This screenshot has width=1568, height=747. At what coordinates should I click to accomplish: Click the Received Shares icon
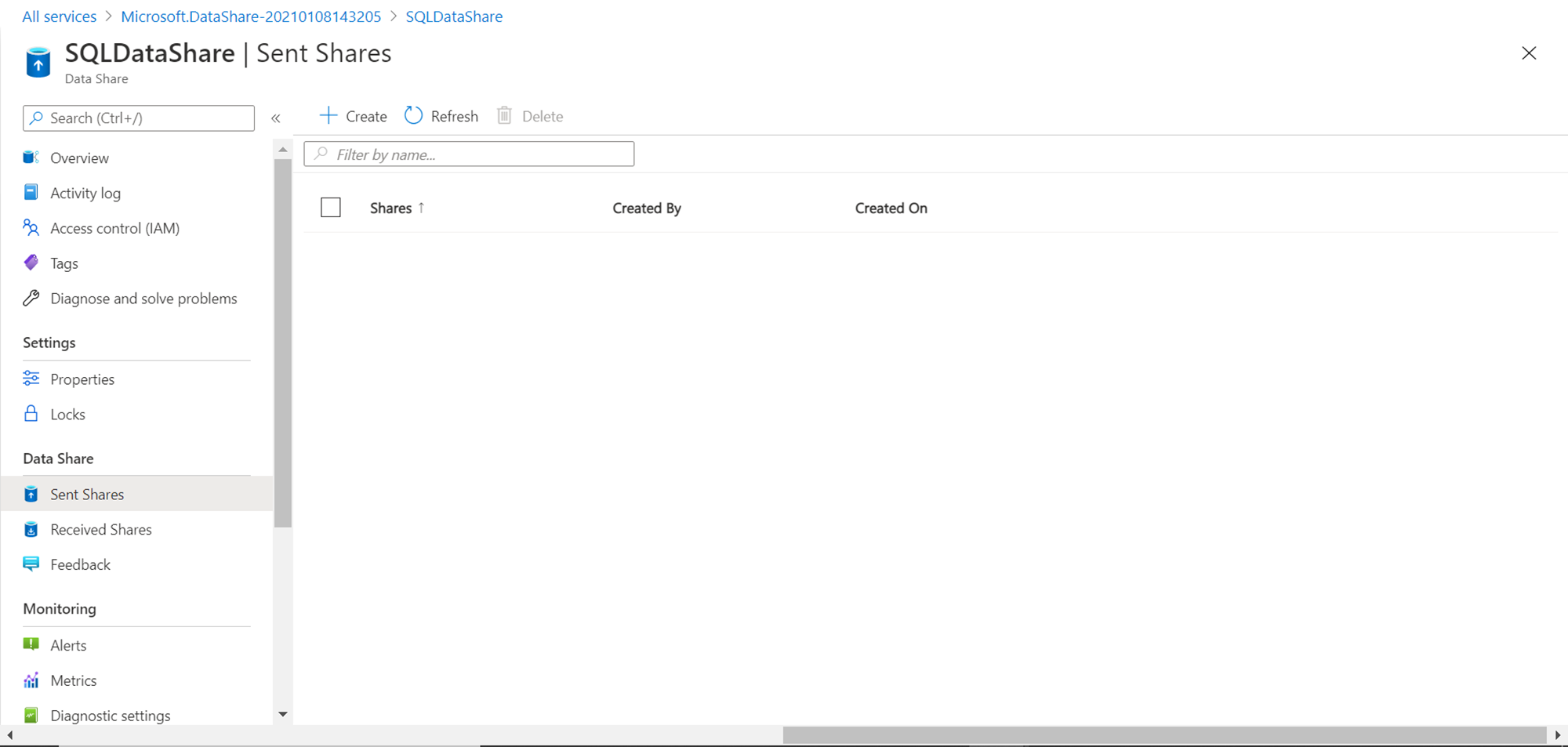[x=31, y=529]
